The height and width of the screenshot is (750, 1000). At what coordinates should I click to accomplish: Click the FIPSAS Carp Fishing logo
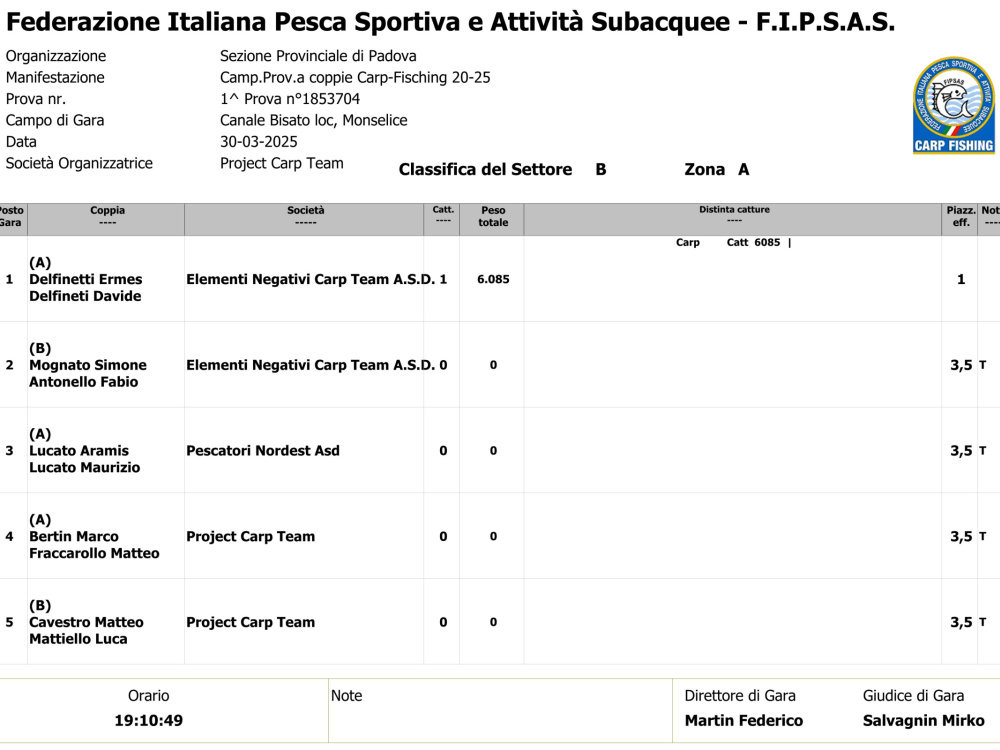953,105
